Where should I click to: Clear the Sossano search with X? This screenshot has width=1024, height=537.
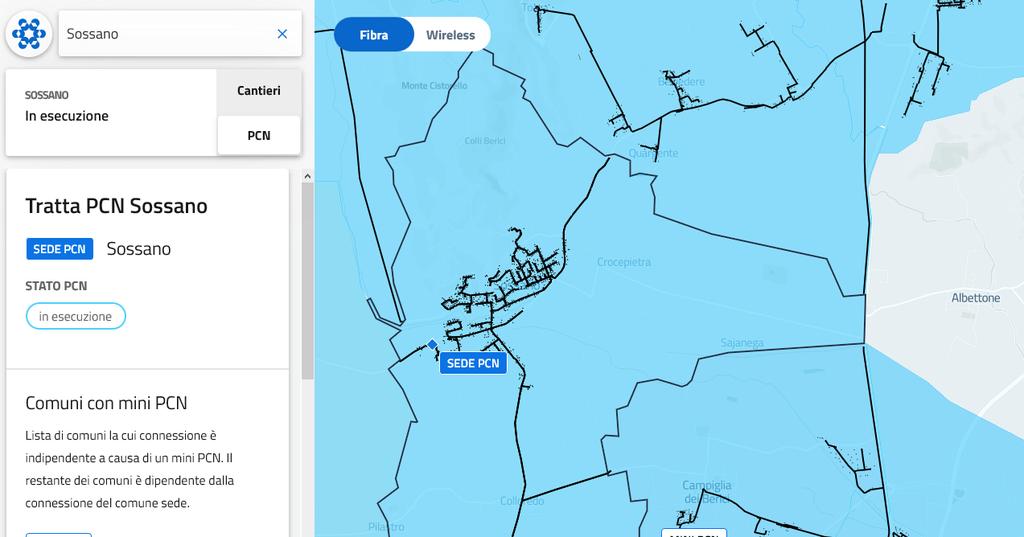click(282, 34)
